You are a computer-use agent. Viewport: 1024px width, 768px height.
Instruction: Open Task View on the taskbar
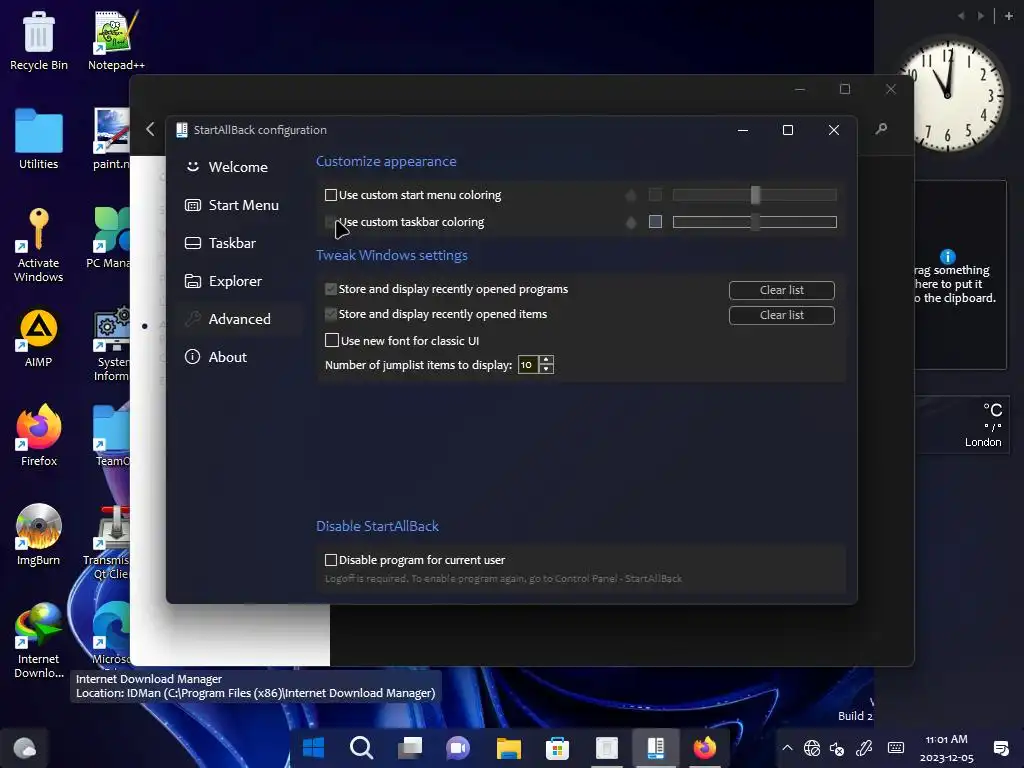pyautogui.click(x=410, y=748)
